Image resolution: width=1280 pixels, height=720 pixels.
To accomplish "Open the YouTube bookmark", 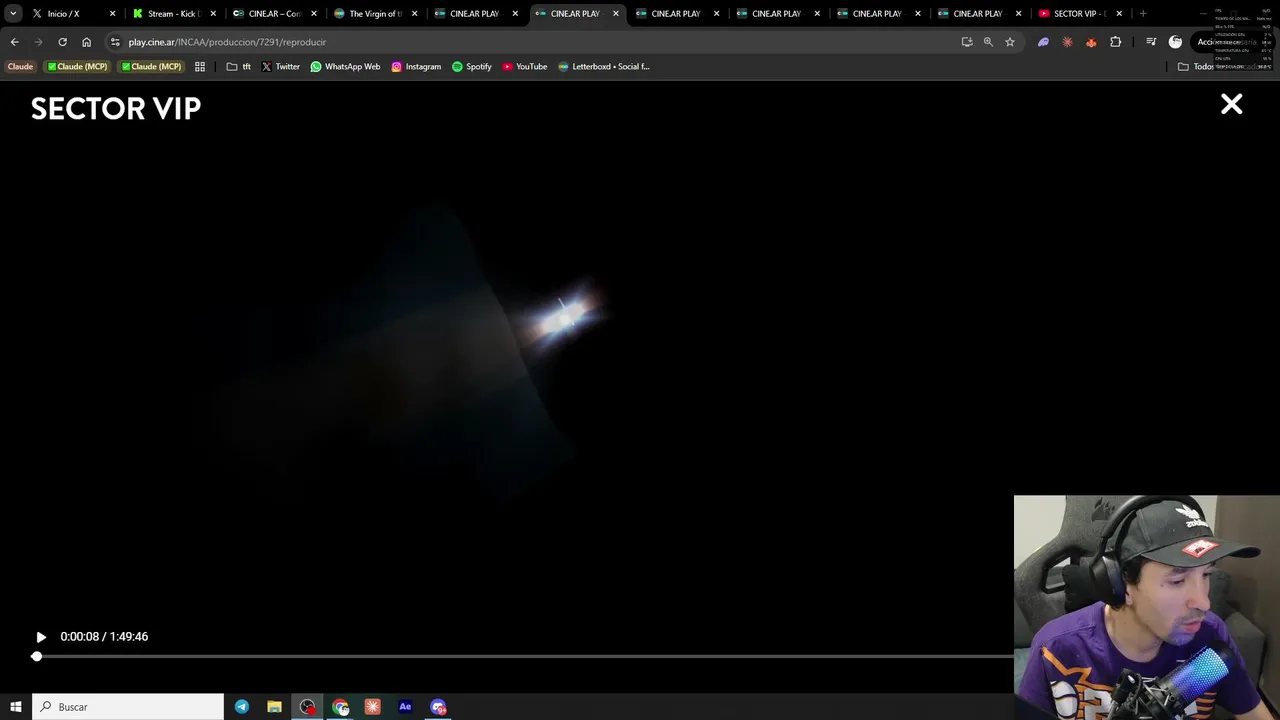I will [x=525, y=67].
